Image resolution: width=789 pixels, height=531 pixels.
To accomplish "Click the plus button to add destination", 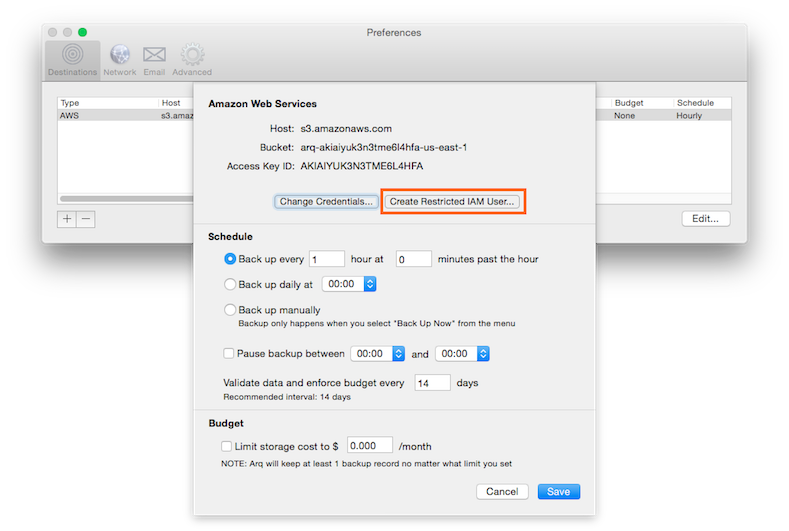I will click(x=67, y=219).
